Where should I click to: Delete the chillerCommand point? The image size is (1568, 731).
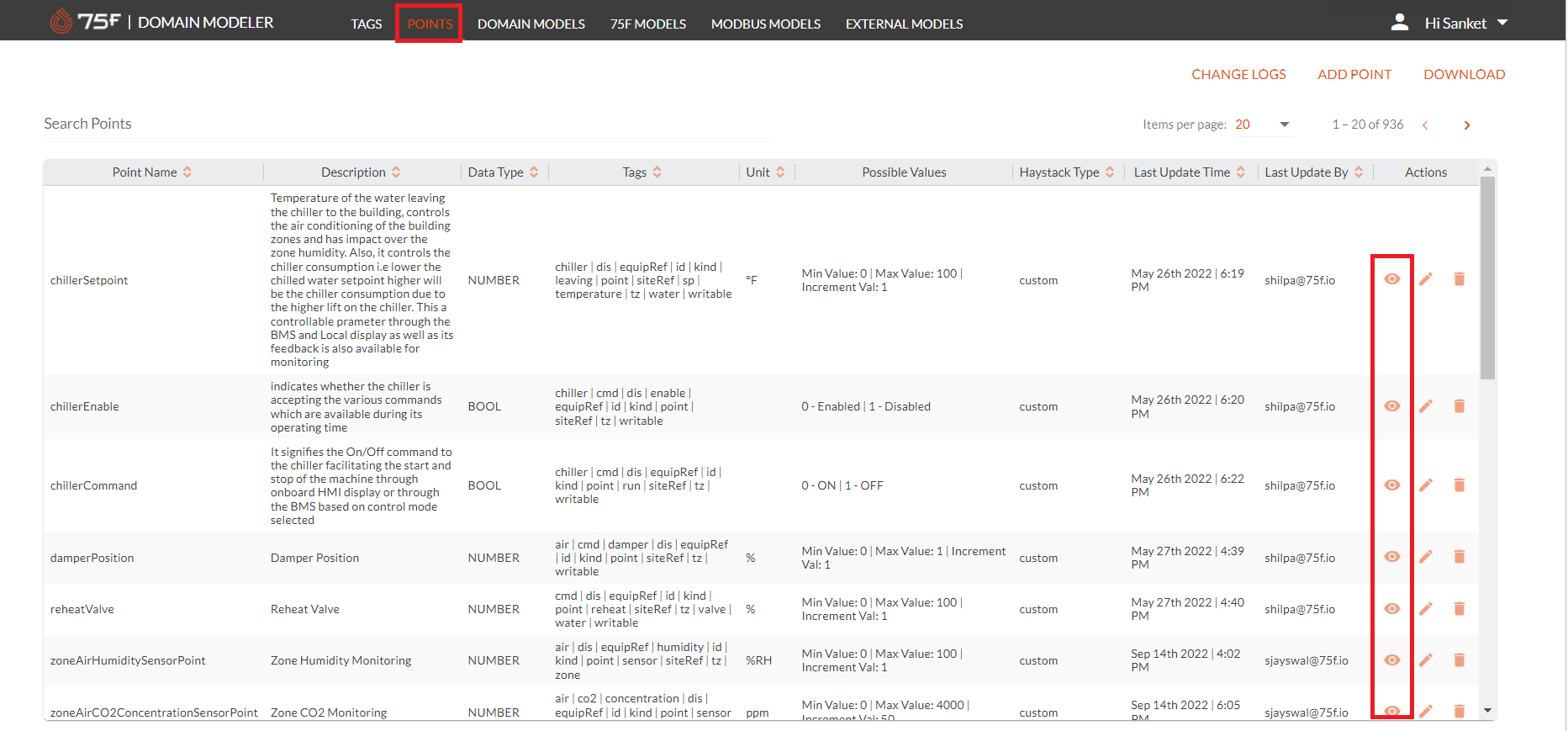pyautogui.click(x=1460, y=485)
